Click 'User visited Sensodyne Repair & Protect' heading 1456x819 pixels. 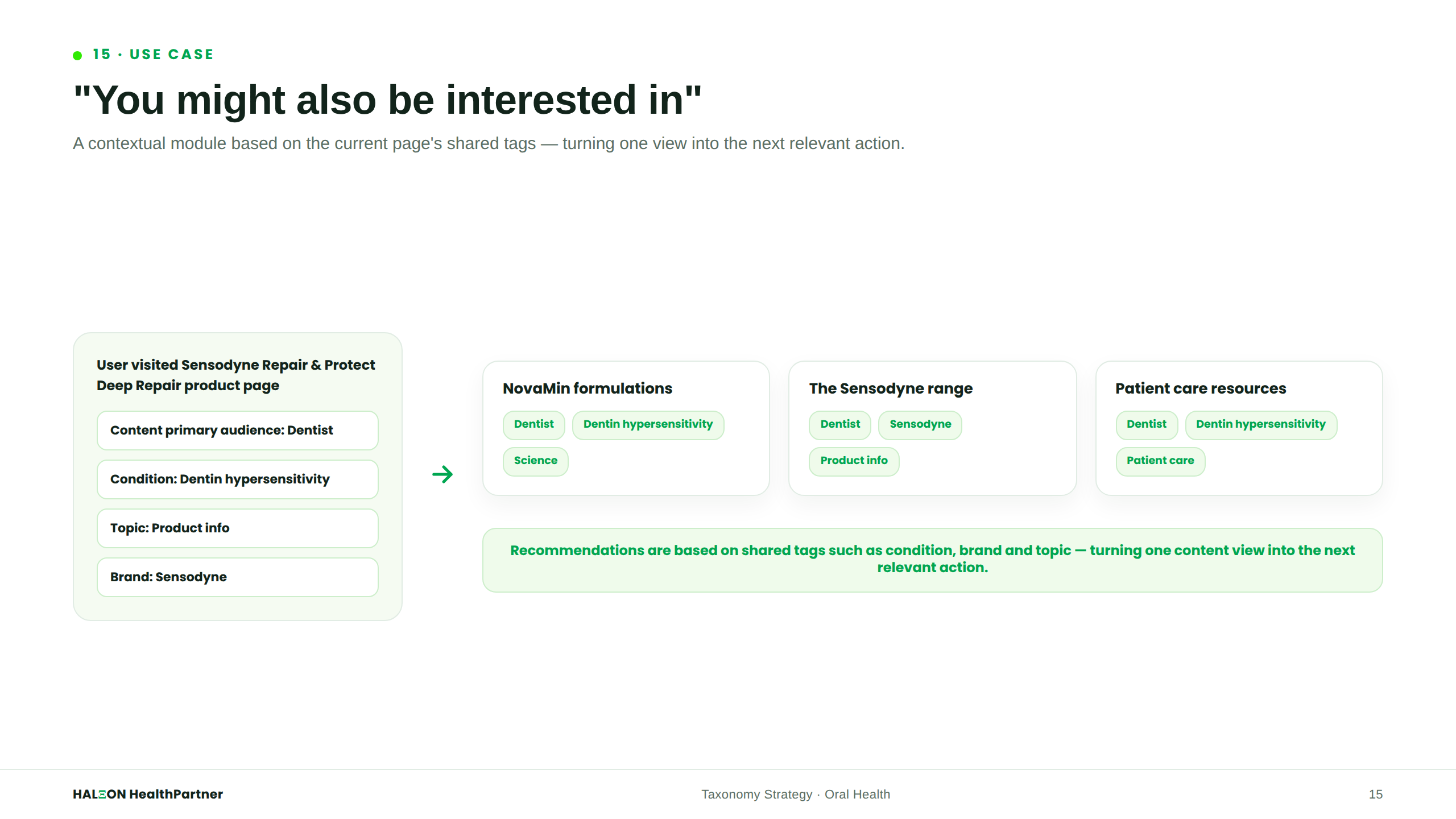235,375
